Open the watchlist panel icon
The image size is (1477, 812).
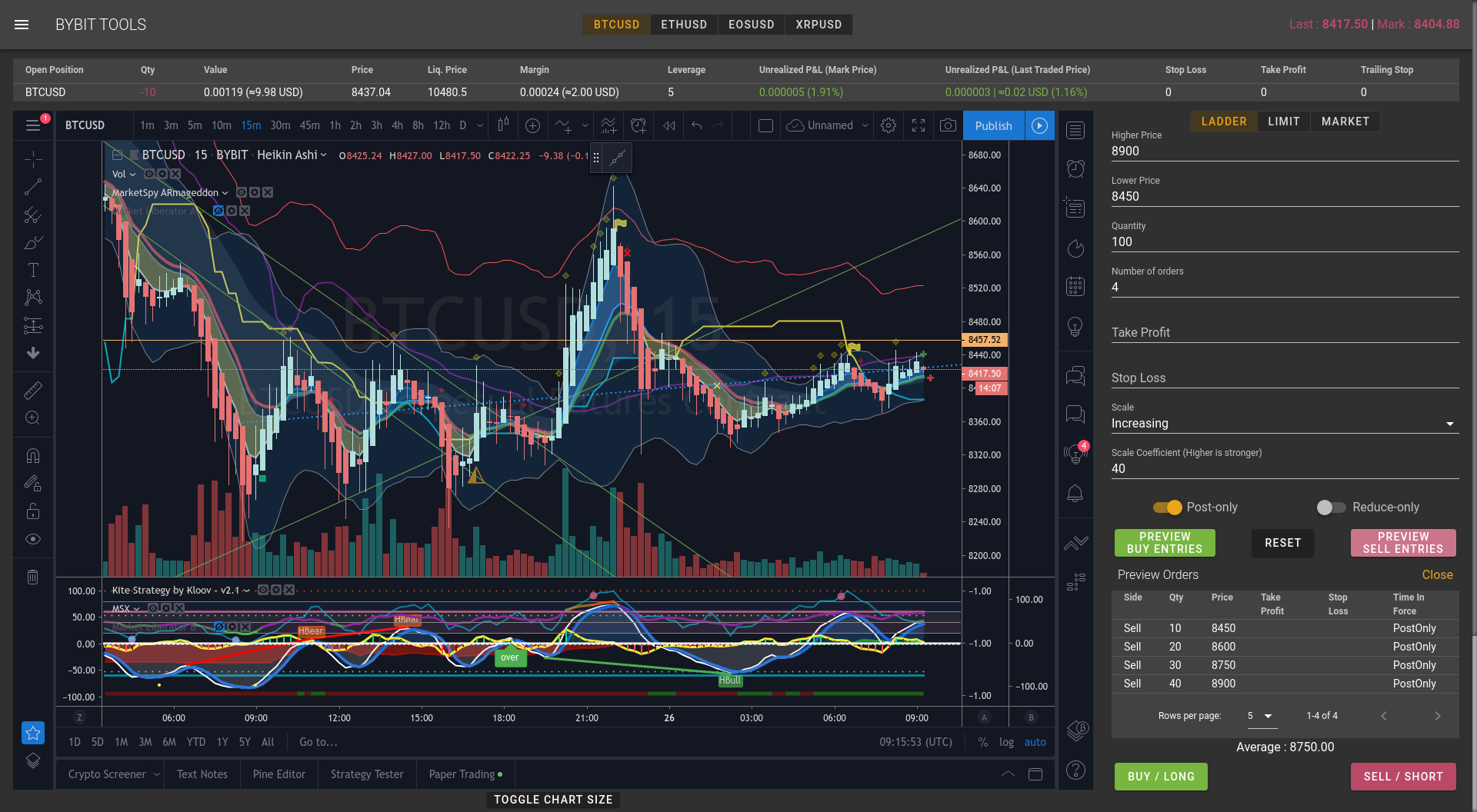[x=1075, y=131]
